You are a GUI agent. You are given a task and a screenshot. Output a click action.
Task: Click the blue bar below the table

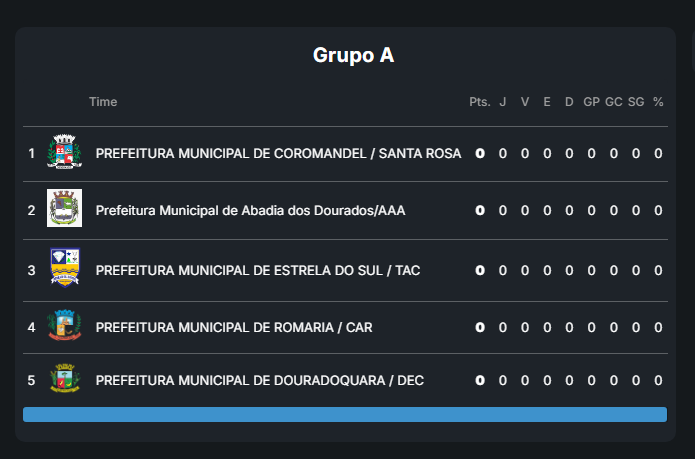click(345, 414)
